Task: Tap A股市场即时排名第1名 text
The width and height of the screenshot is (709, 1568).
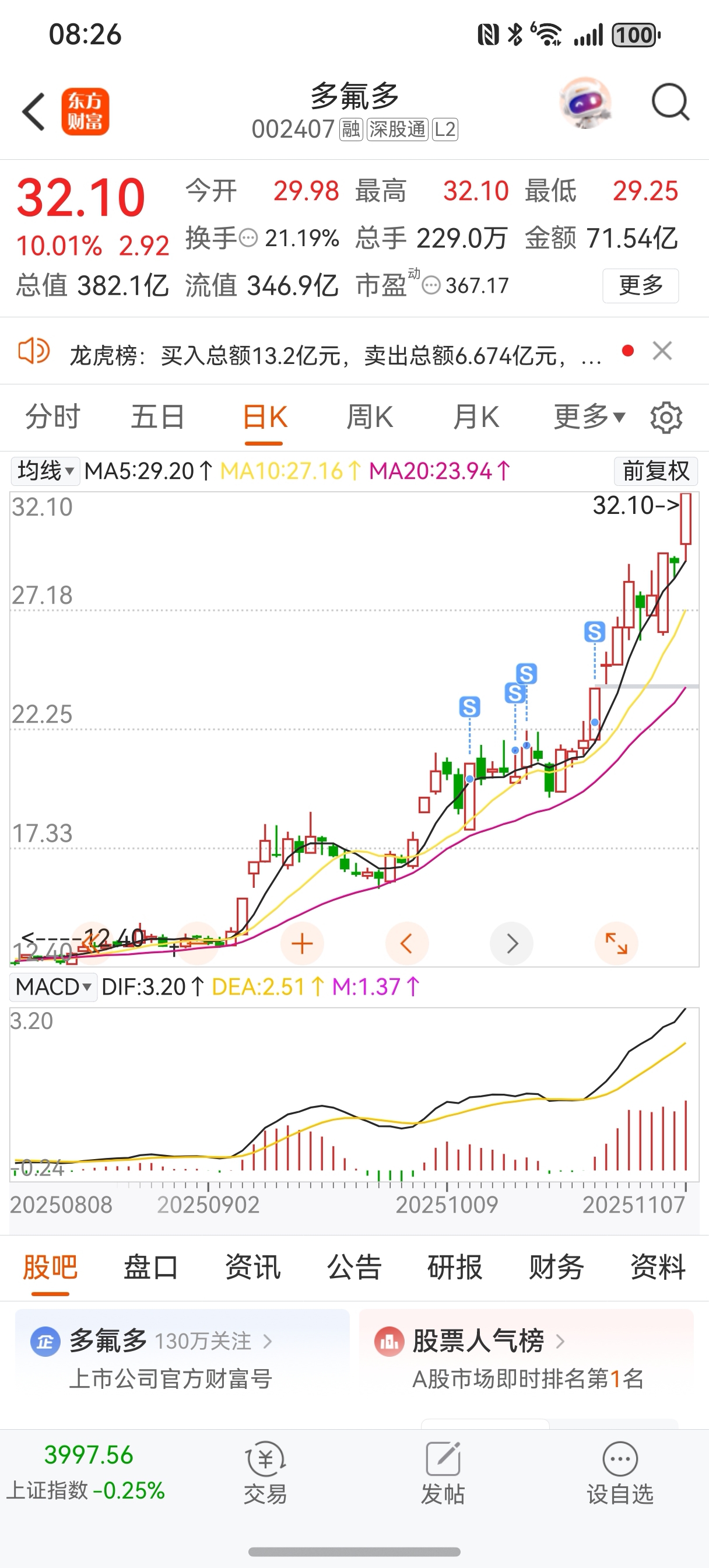Action: (528, 1378)
